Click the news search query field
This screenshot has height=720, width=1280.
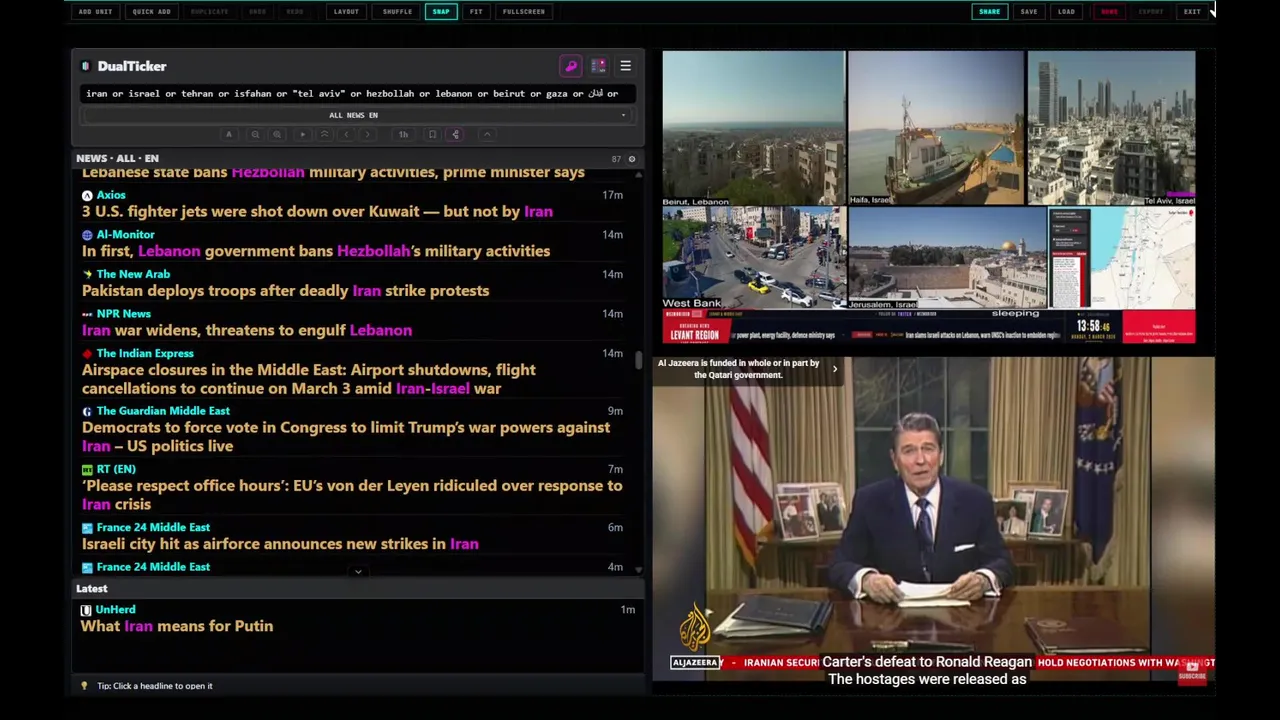coord(356,93)
